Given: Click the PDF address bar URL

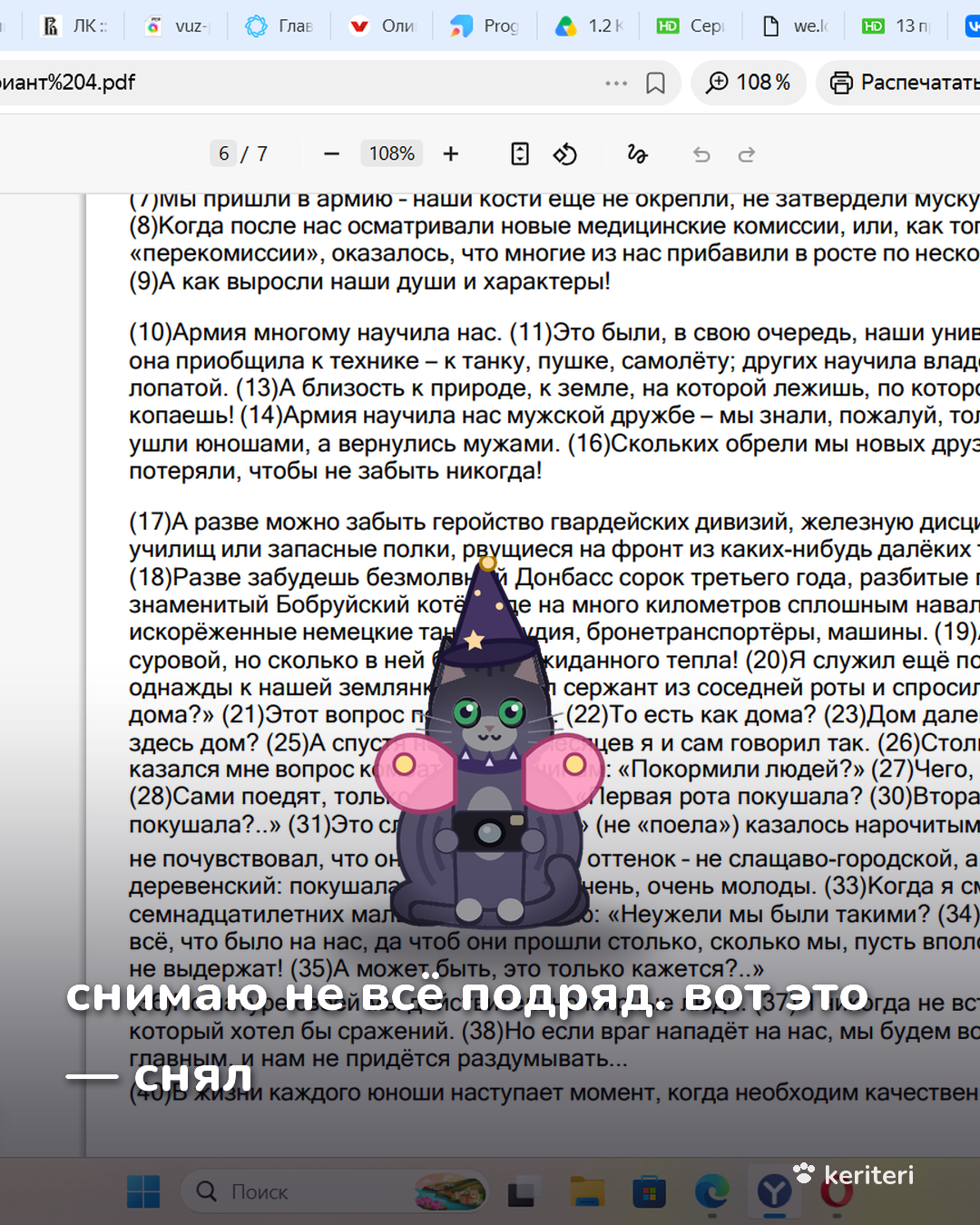Looking at the screenshot, I should [68, 83].
